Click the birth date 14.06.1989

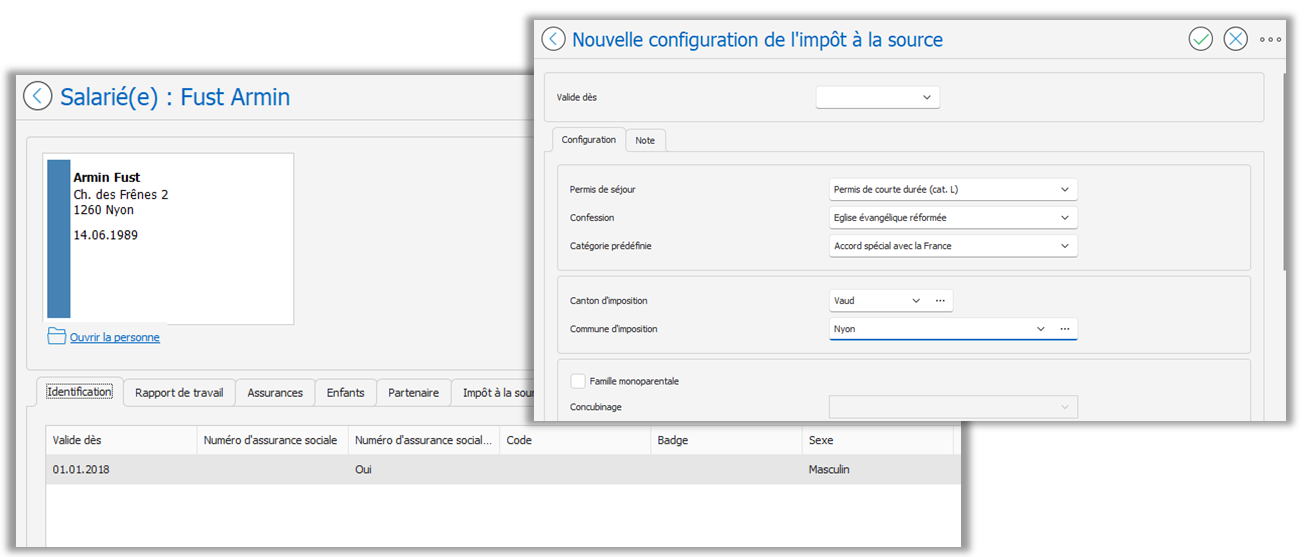[x=106, y=235]
